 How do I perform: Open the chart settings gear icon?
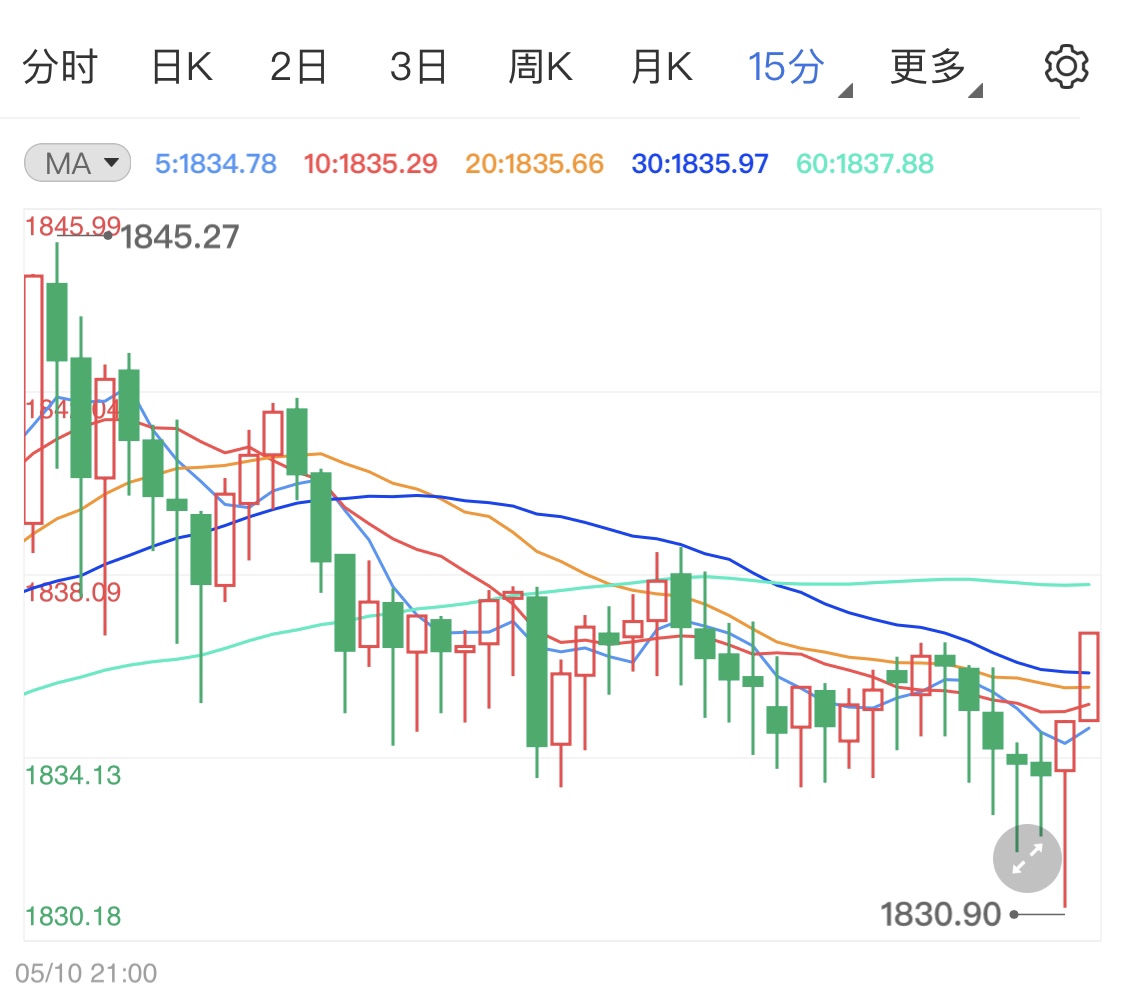click(1066, 67)
